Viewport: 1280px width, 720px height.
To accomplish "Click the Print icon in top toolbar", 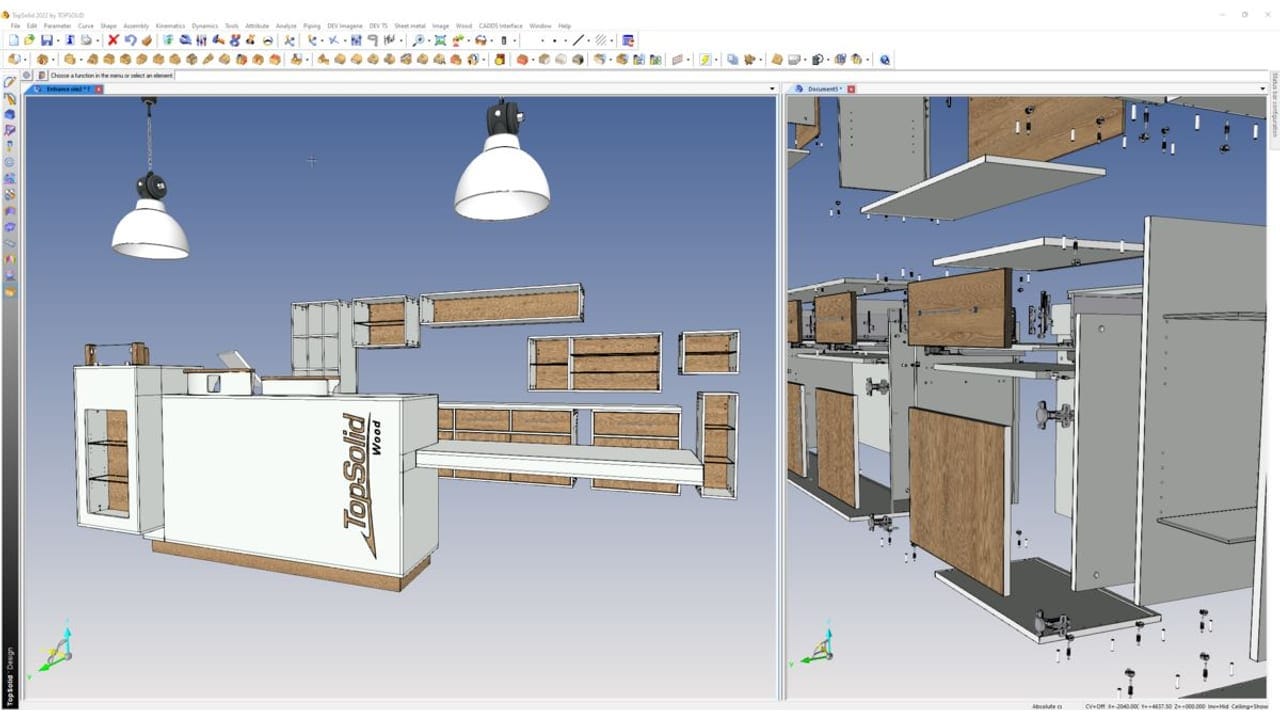I will [87, 40].
